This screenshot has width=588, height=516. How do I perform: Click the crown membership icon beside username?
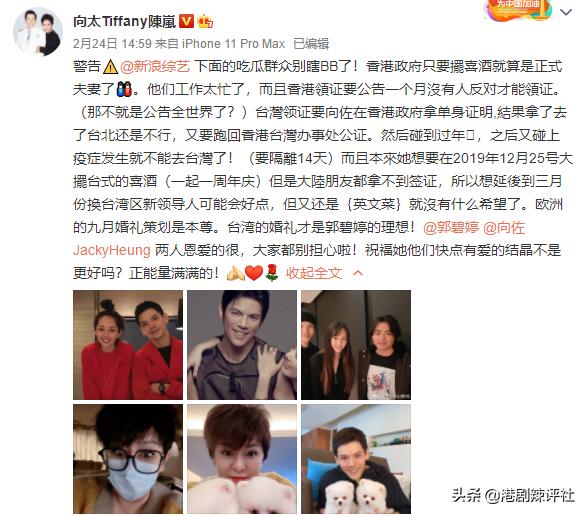tap(205, 22)
